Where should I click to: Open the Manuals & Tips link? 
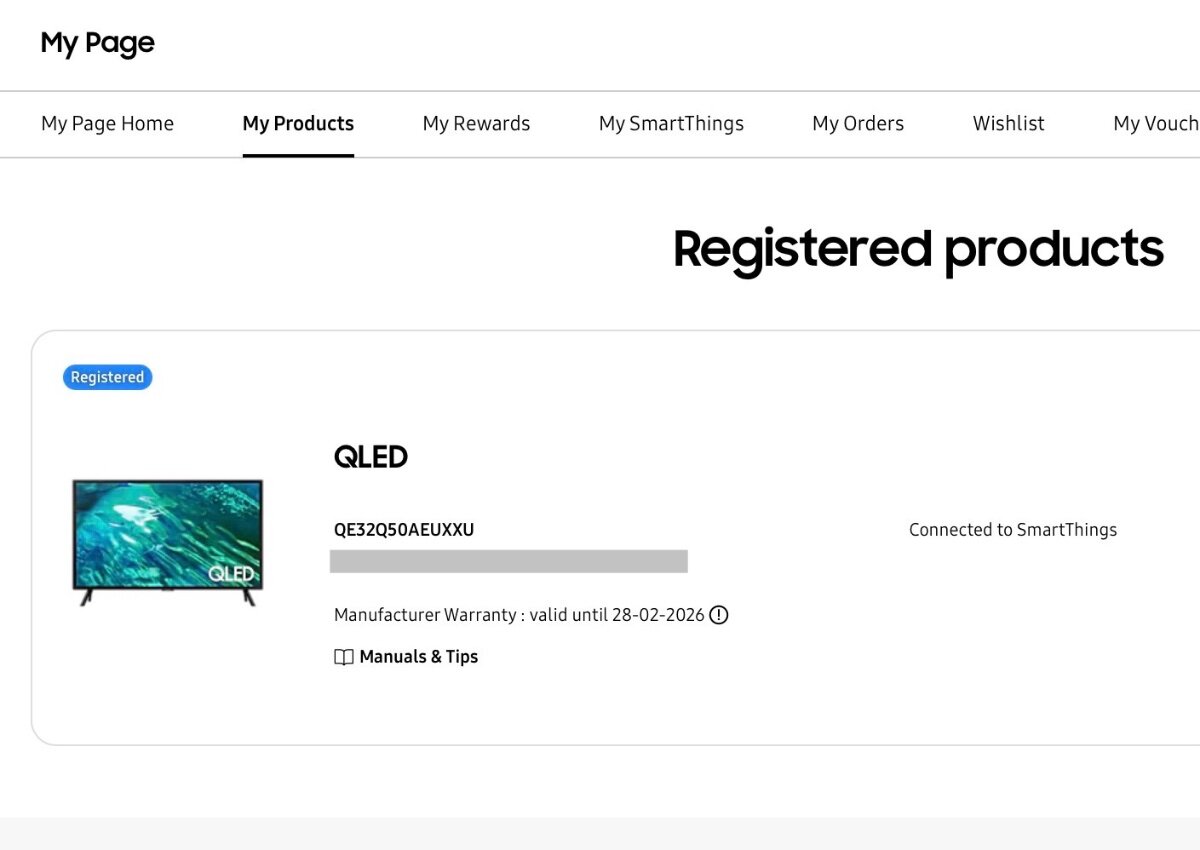click(x=406, y=657)
